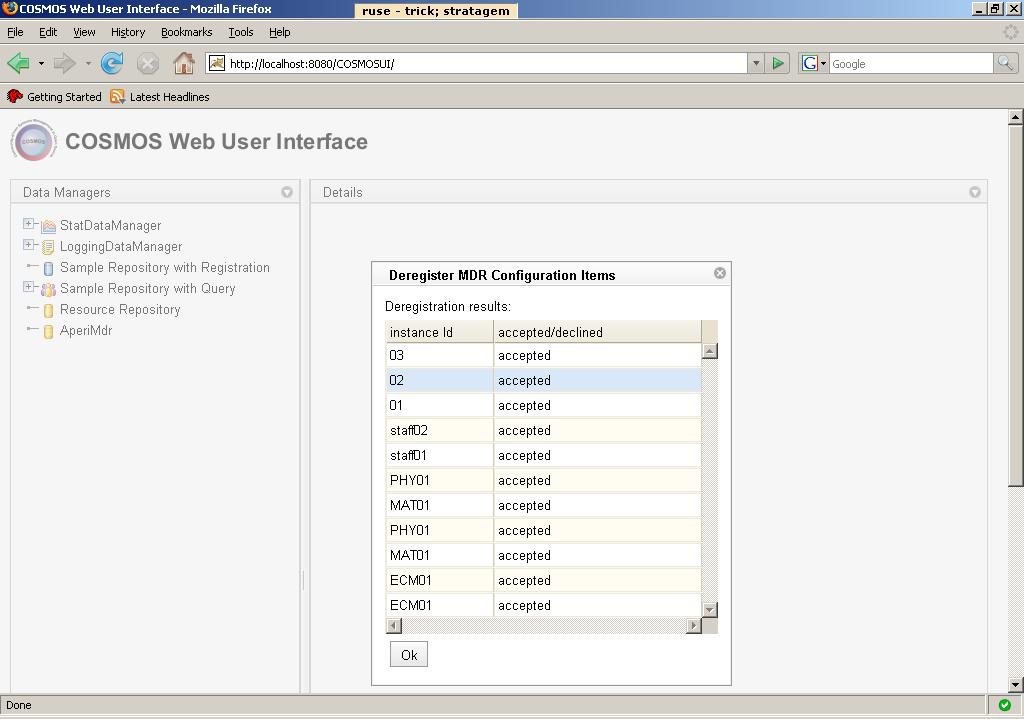Collapse the Data Managers panel

tap(287, 192)
